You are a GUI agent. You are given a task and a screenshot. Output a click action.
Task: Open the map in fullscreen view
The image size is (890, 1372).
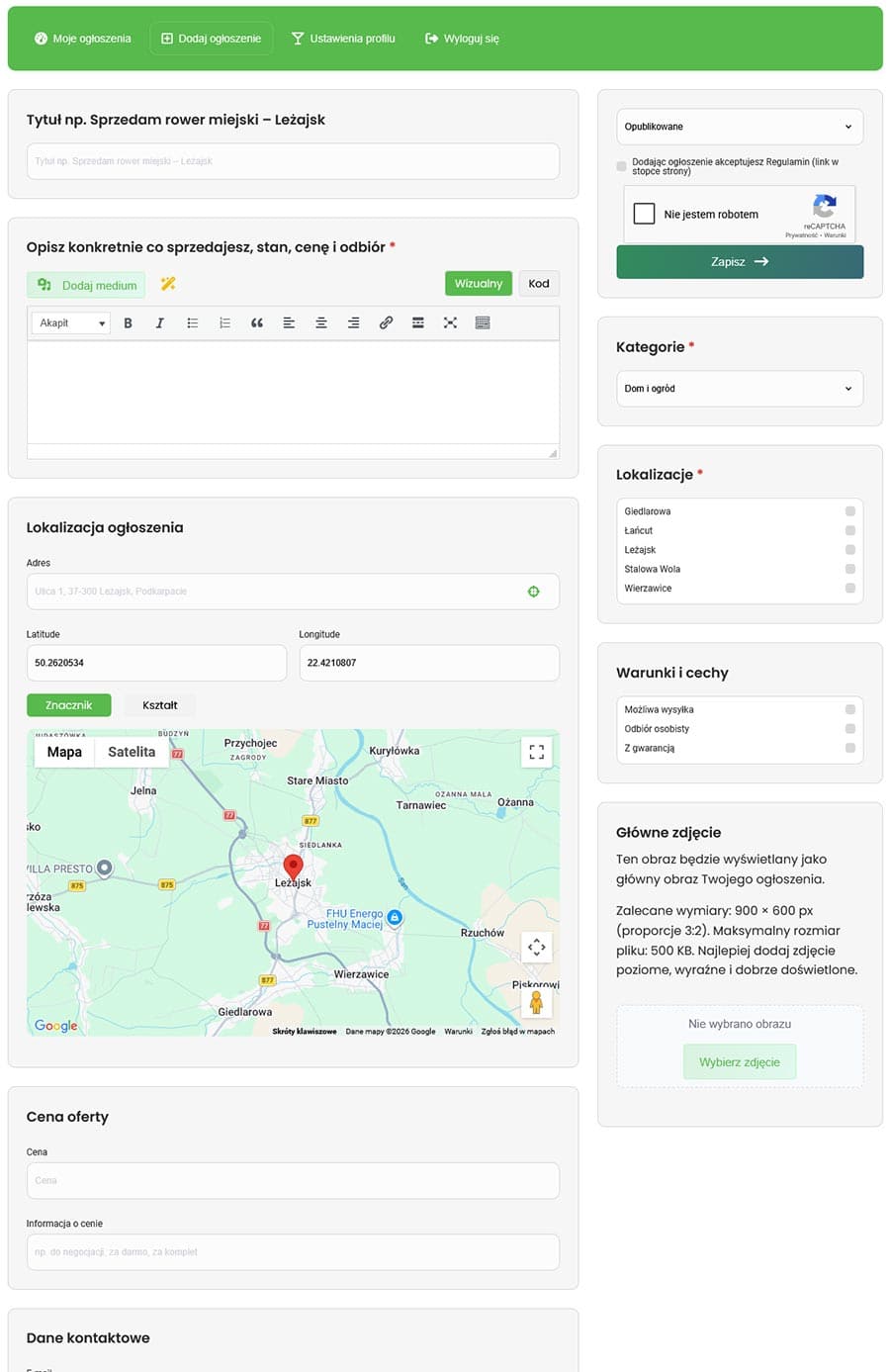(537, 752)
